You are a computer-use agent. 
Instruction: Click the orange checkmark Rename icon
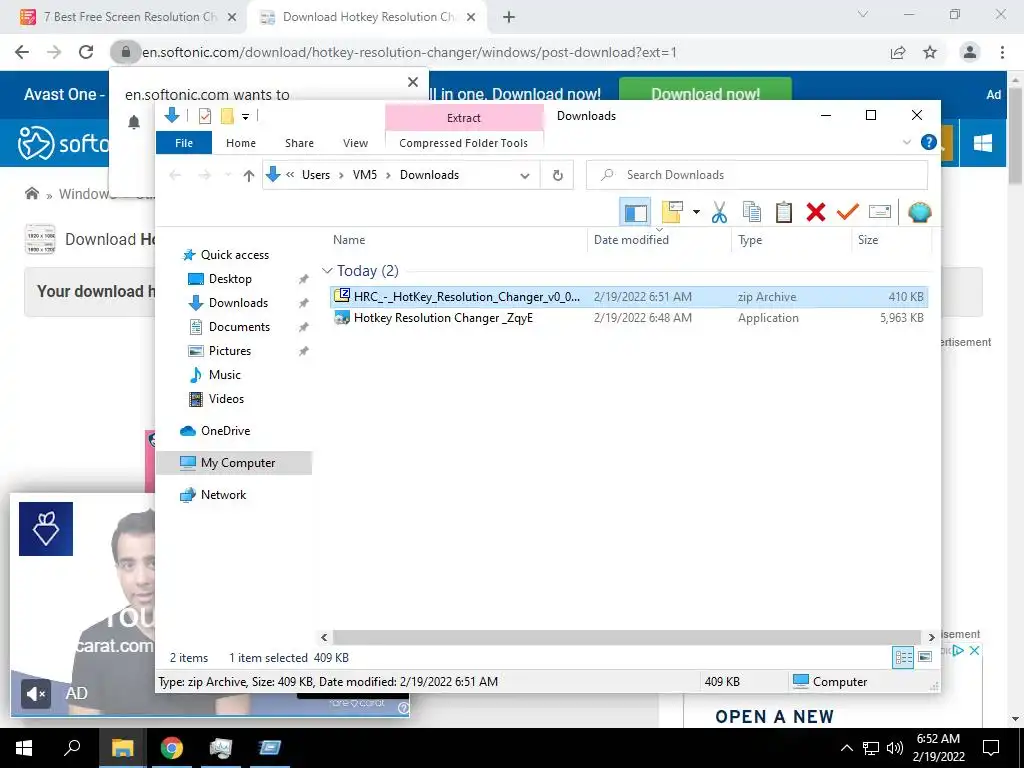point(848,212)
